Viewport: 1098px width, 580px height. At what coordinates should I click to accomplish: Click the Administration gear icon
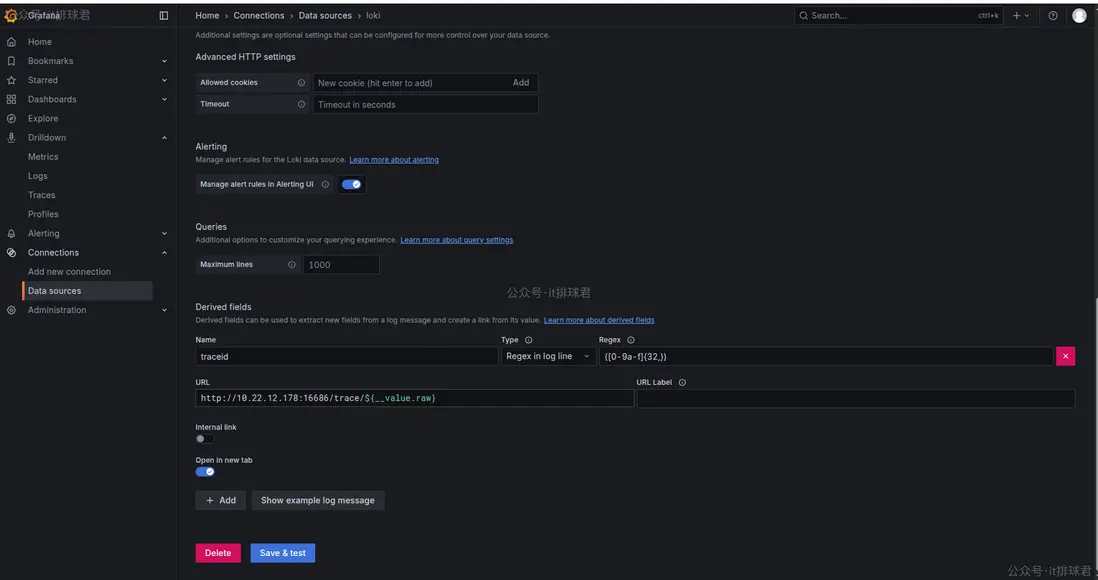pos(11,310)
